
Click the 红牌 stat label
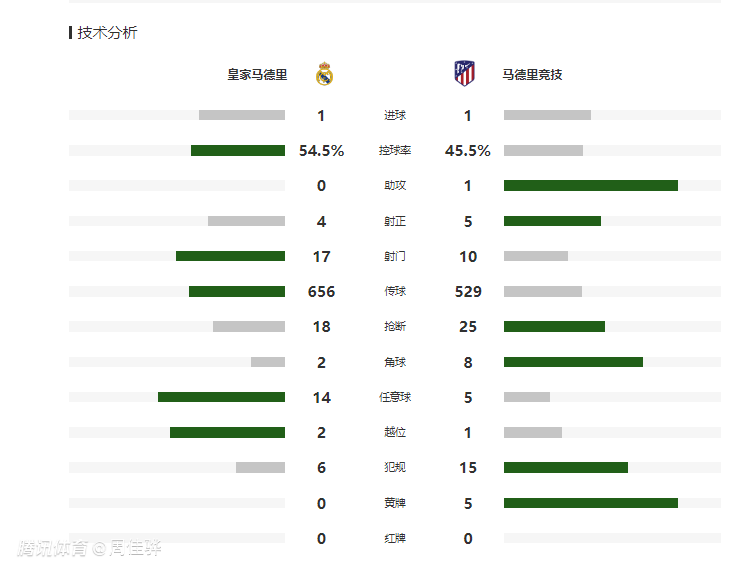coord(395,538)
